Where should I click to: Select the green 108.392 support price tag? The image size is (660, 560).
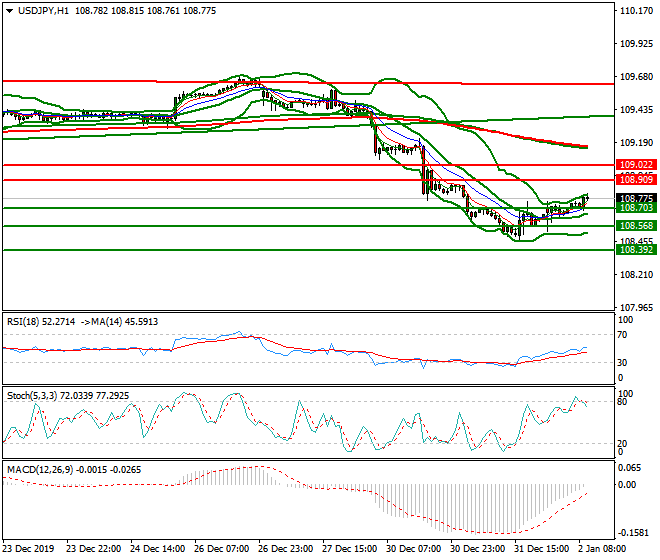click(636, 250)
